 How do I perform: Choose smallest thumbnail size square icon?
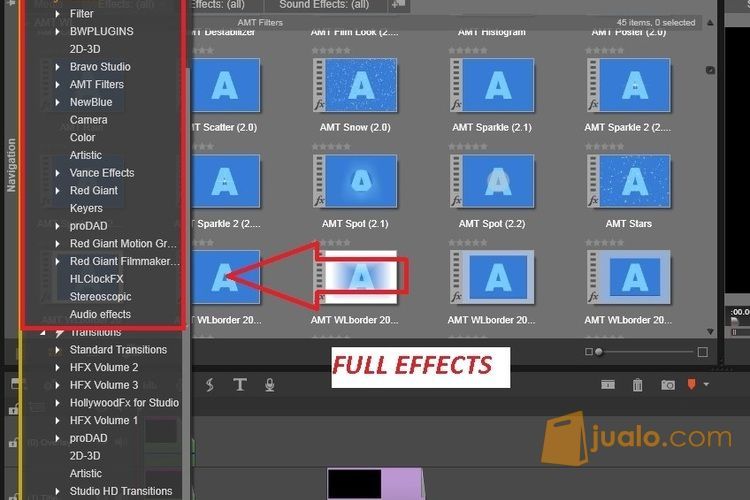click(x=589, y=352)
